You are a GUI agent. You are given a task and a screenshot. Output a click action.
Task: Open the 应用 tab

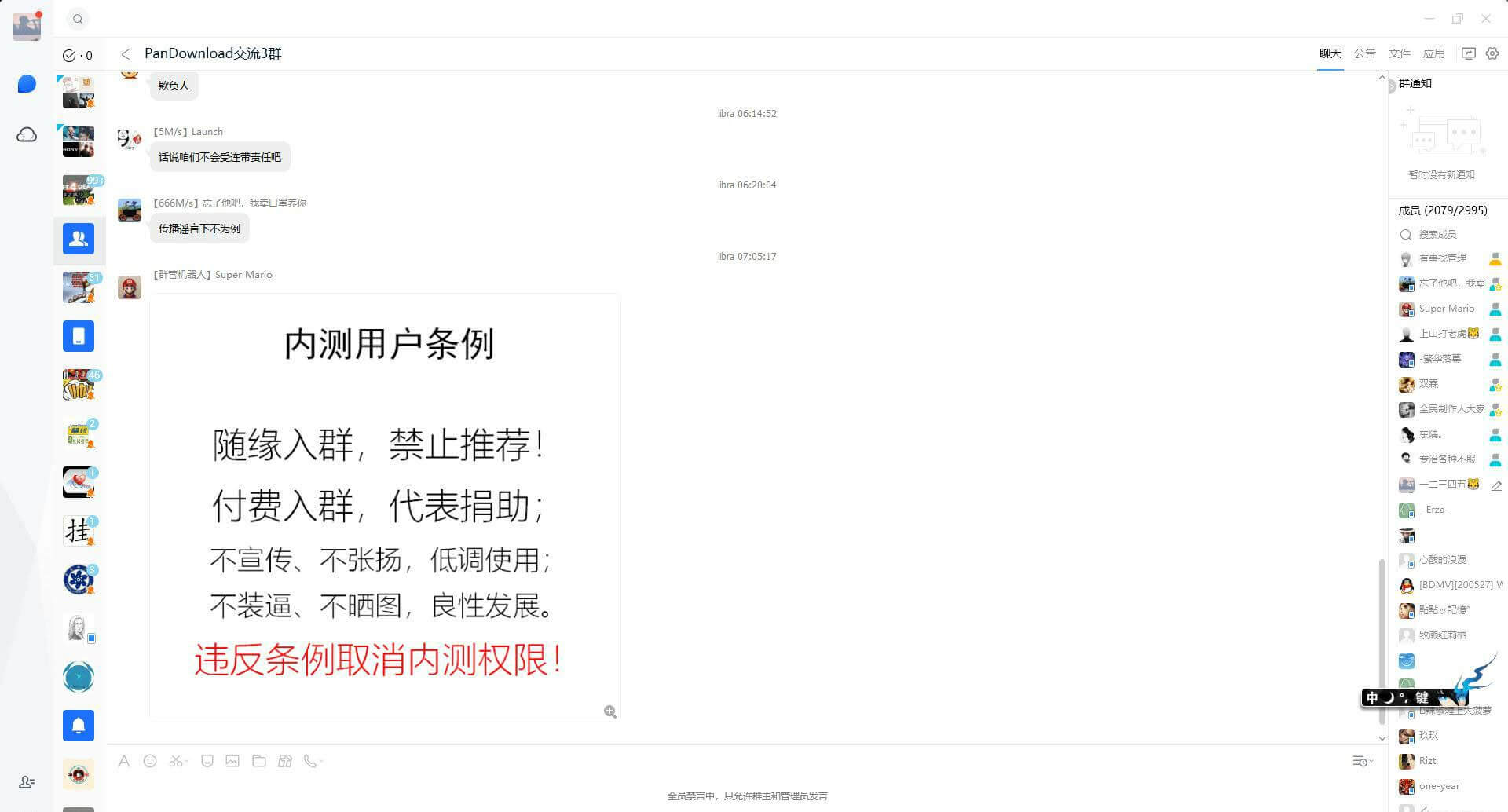[1433, 53]
